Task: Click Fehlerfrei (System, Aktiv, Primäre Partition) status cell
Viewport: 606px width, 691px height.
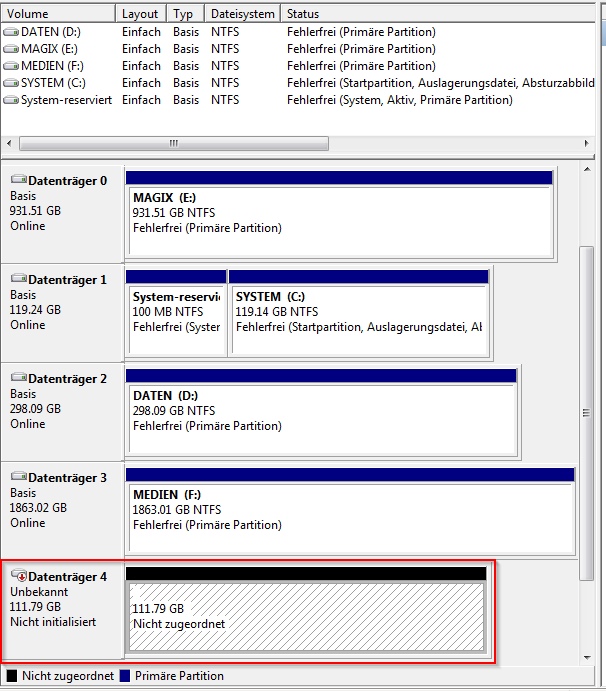Action: tap(400, 100)
